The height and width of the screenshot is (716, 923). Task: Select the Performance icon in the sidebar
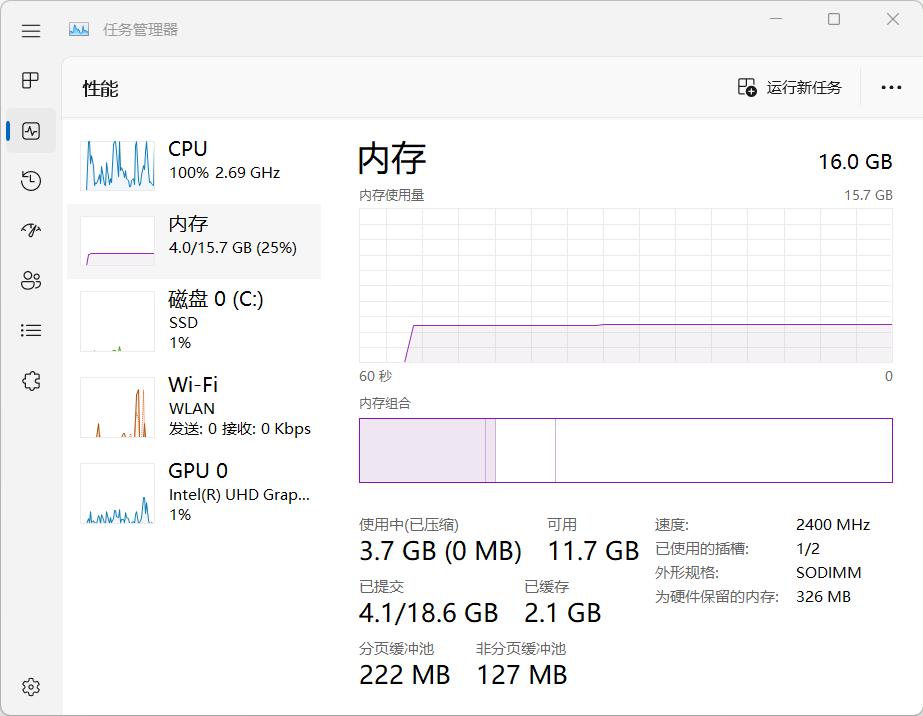click(30, 131)
